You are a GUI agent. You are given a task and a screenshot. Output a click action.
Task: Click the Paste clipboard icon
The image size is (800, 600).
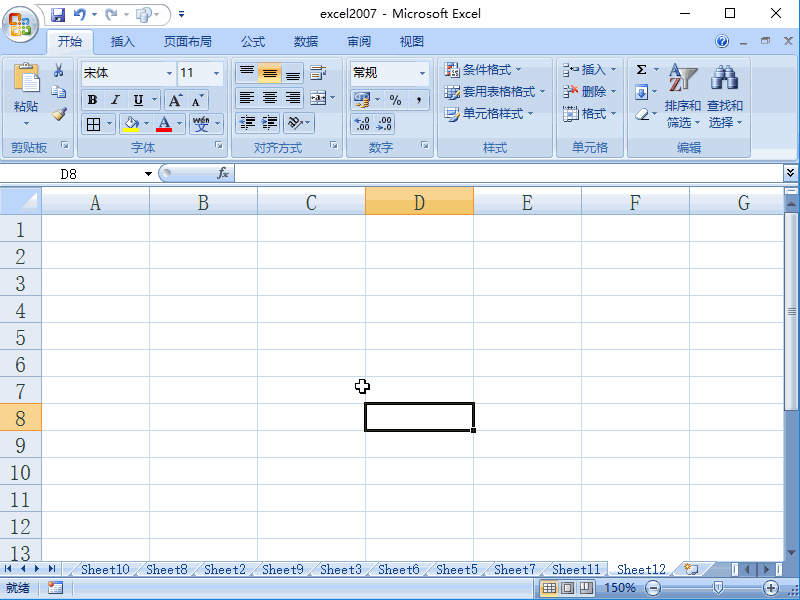click(26, 79)
